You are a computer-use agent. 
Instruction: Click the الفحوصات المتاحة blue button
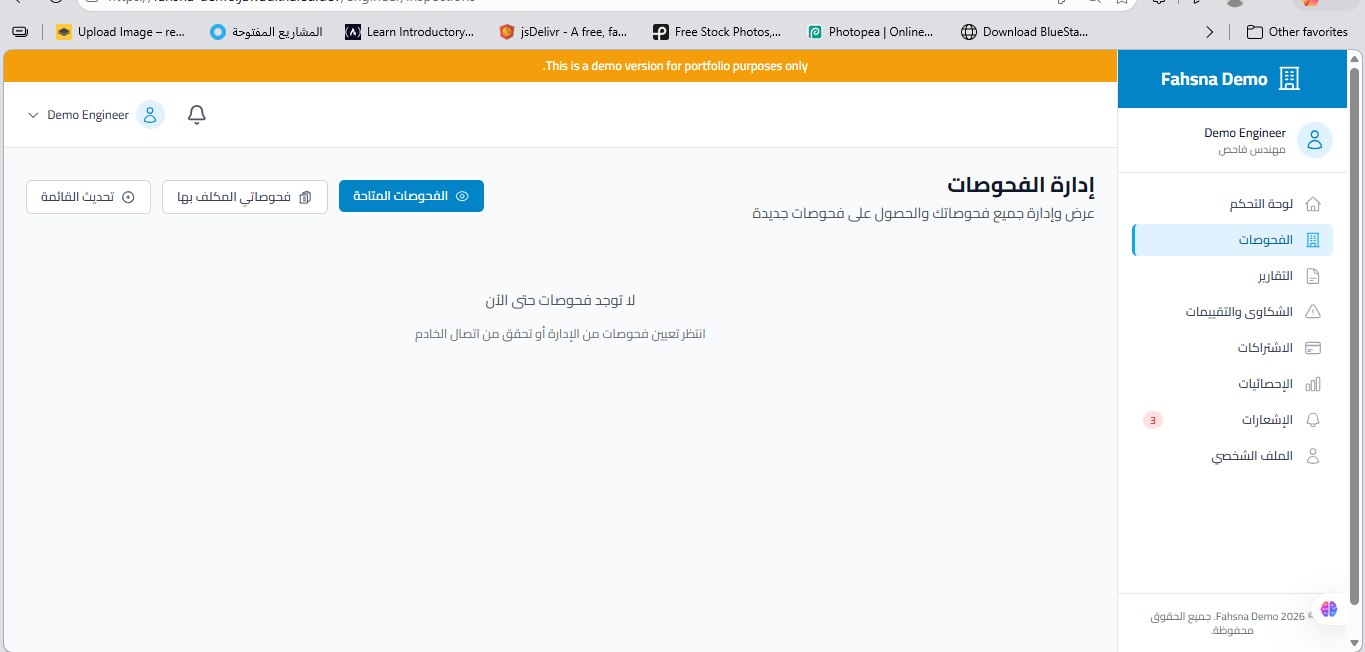411,196
